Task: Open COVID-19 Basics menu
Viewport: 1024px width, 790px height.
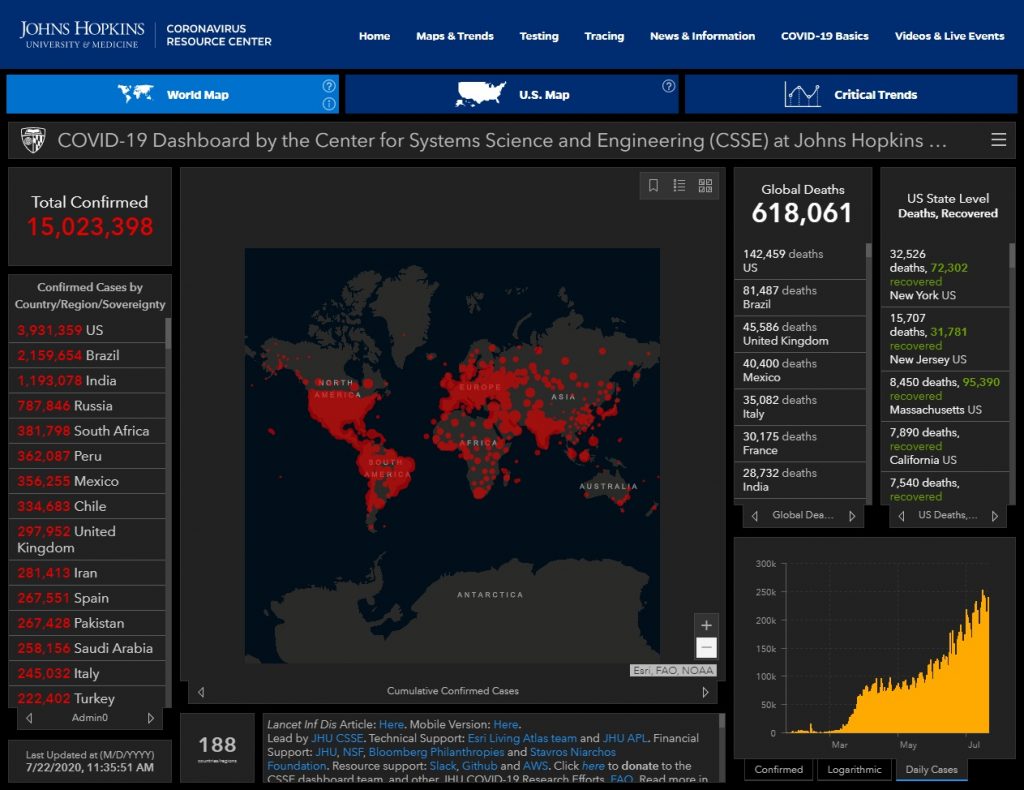Action: pos(825,36)
